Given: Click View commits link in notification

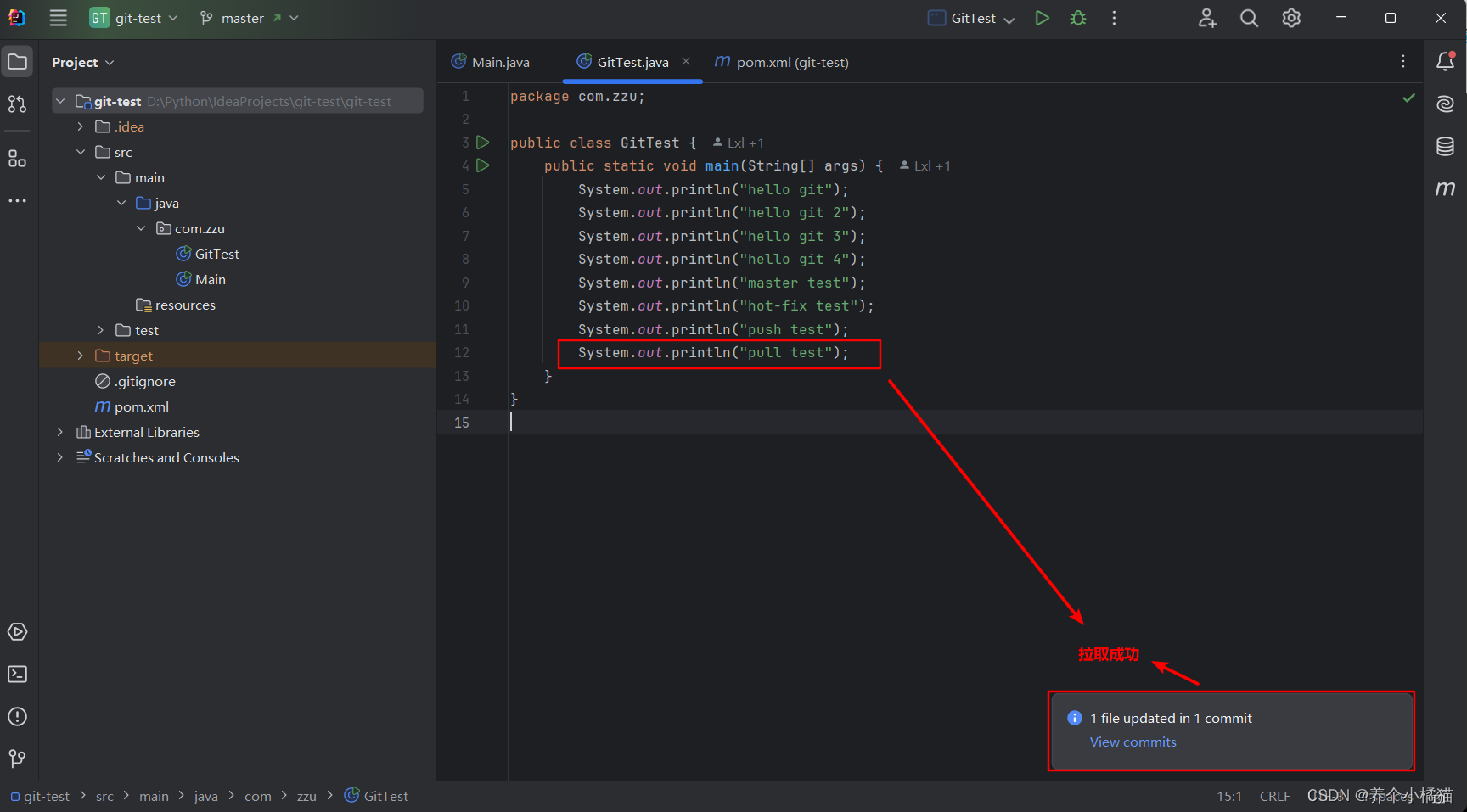Looking at the screenshot, I should point(1133,742).
